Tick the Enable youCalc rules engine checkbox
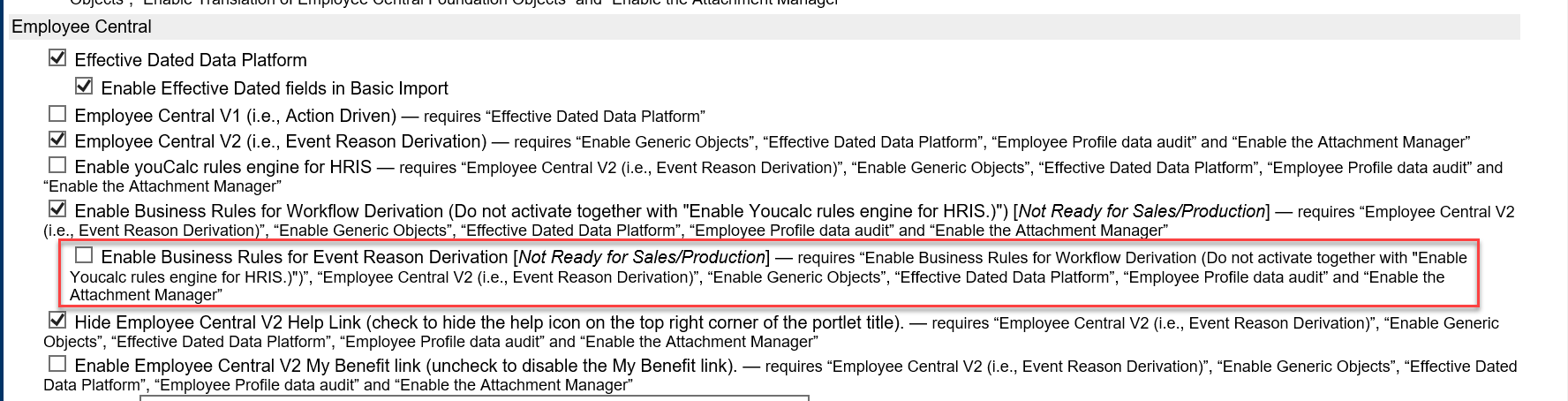1568x401 pixels. click(x=57, y=164)
